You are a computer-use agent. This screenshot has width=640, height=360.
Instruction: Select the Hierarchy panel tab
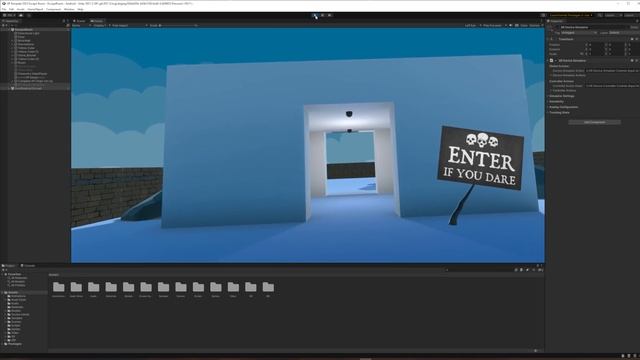[11, 21]
